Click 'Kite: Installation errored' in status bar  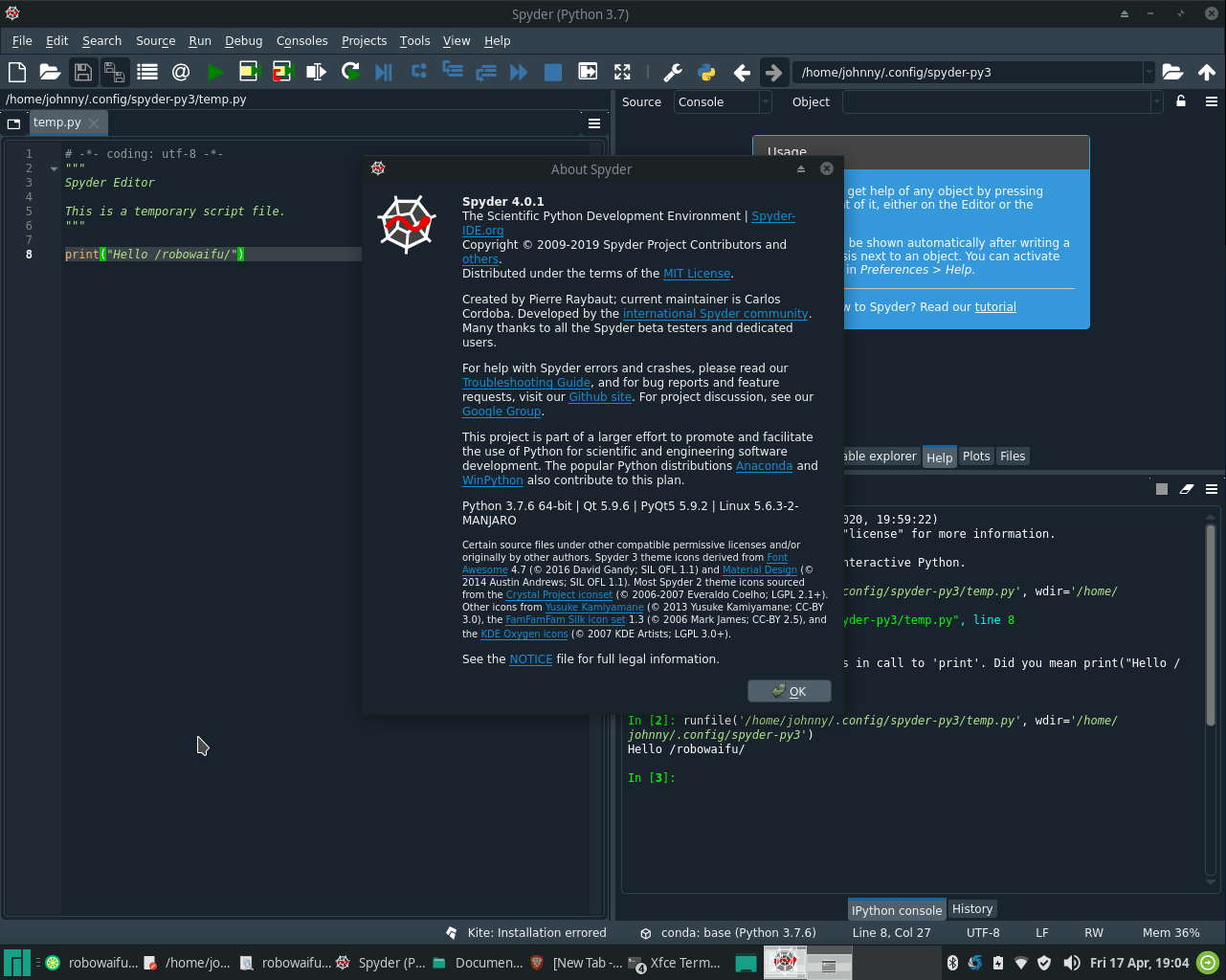[x=526, y=932]
